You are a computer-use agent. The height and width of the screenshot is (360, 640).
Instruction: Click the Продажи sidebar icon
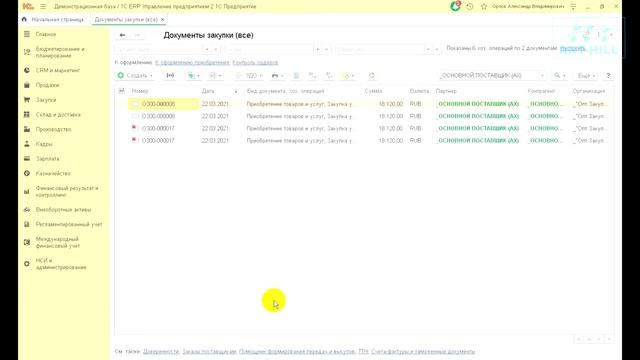tap(27, 85)
